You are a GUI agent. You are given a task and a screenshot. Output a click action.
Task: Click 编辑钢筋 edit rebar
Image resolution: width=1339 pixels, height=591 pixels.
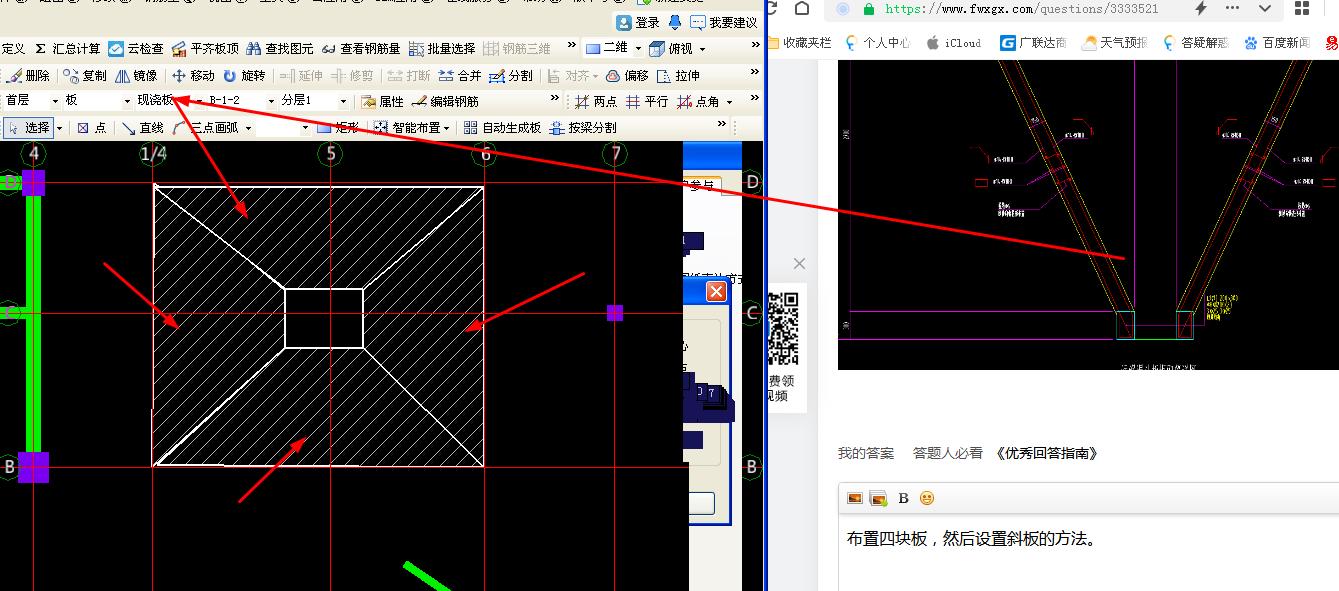click(445, 102)
